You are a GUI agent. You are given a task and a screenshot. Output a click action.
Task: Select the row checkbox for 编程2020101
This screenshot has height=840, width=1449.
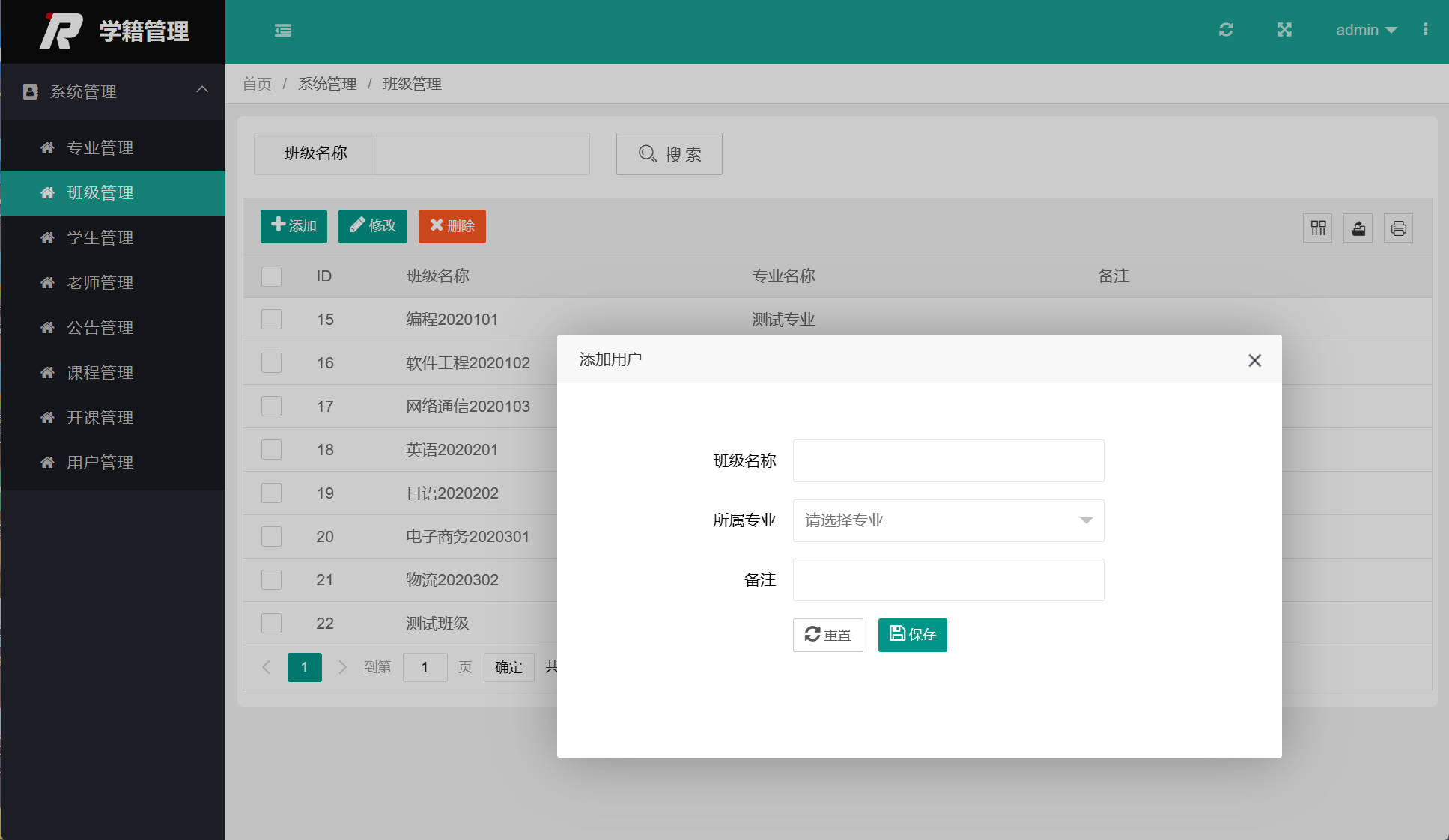[x=271, y=319]
